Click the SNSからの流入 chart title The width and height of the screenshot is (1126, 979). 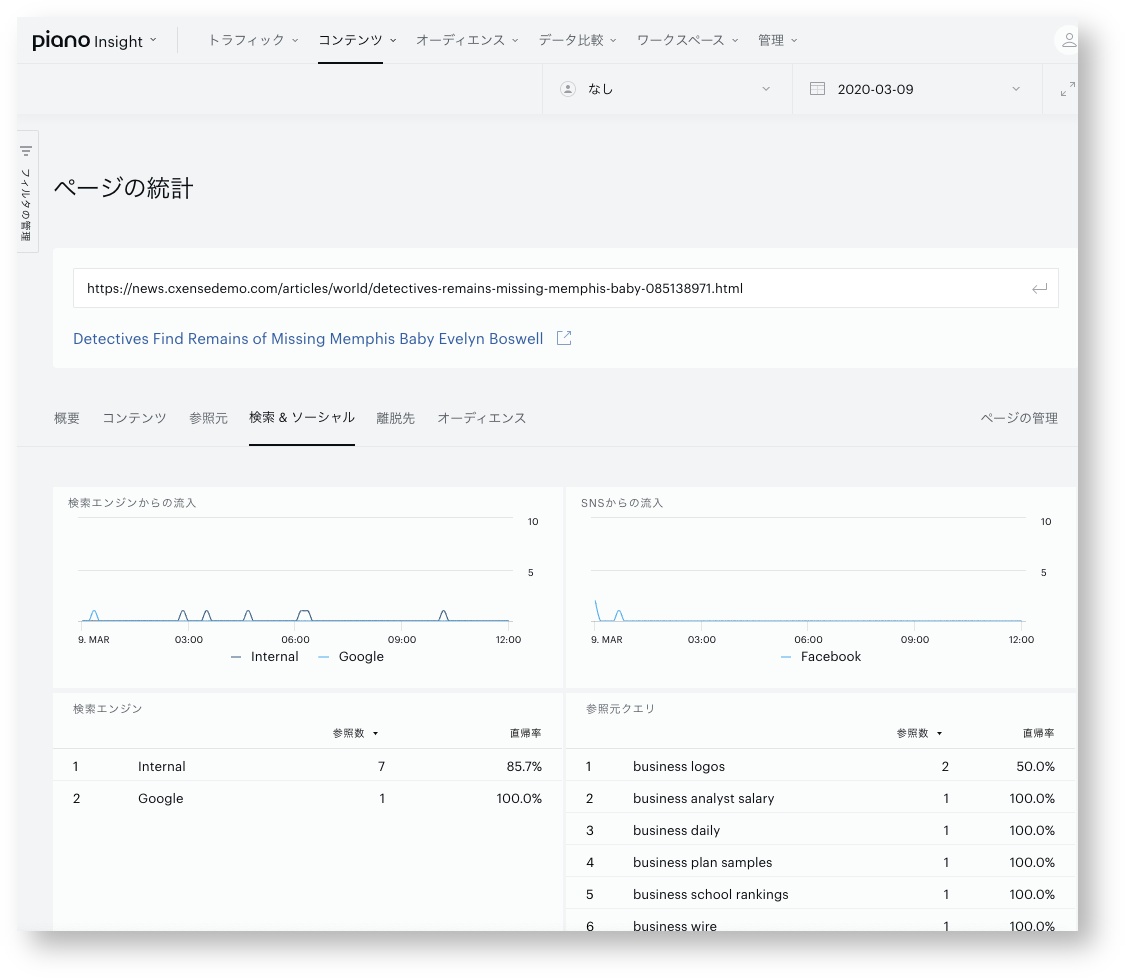(622, 503)
